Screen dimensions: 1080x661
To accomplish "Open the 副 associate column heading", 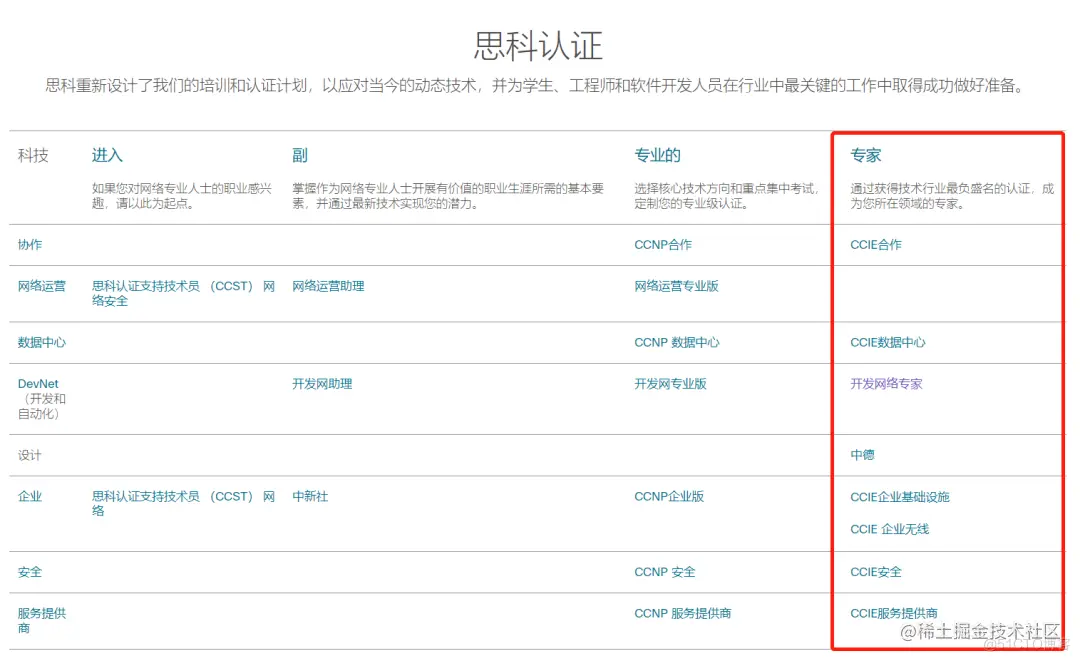I will point(300,156).
